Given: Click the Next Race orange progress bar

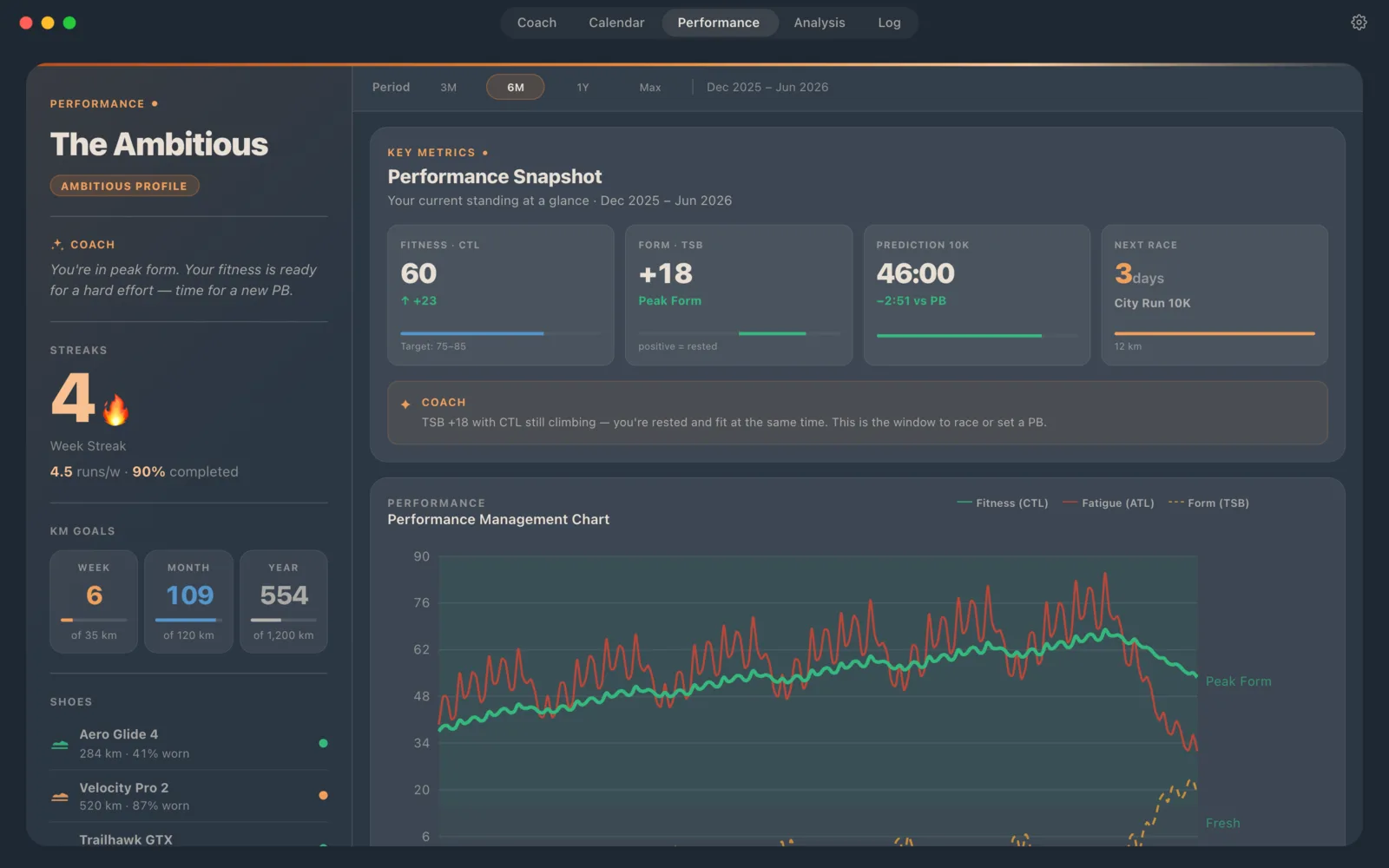Looking at the screenshot, I should [x=1215, y=333].
